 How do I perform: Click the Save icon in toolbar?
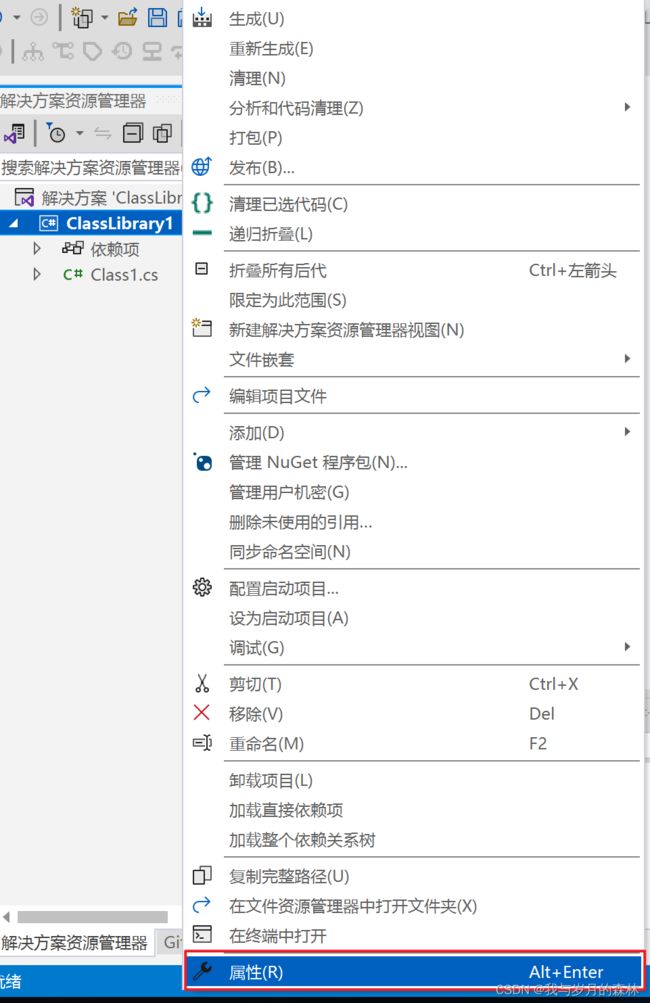point(157,17)
